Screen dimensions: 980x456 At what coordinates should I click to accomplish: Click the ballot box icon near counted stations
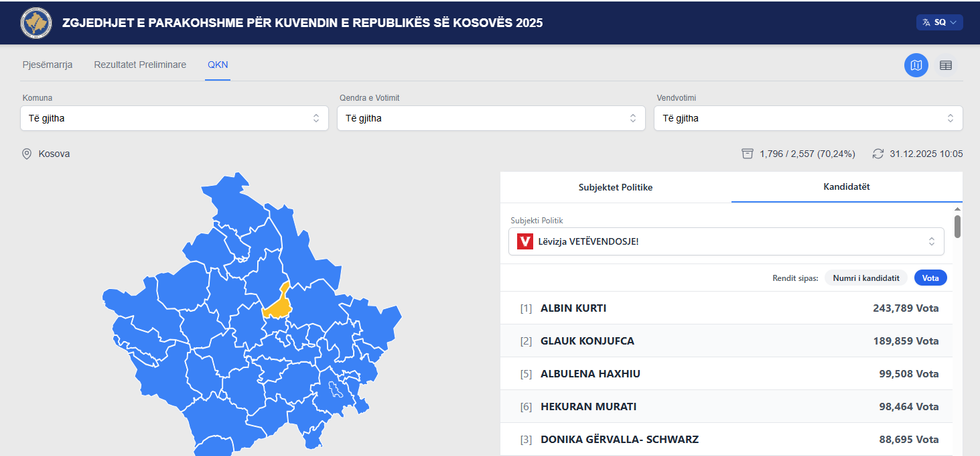point(747,154)
